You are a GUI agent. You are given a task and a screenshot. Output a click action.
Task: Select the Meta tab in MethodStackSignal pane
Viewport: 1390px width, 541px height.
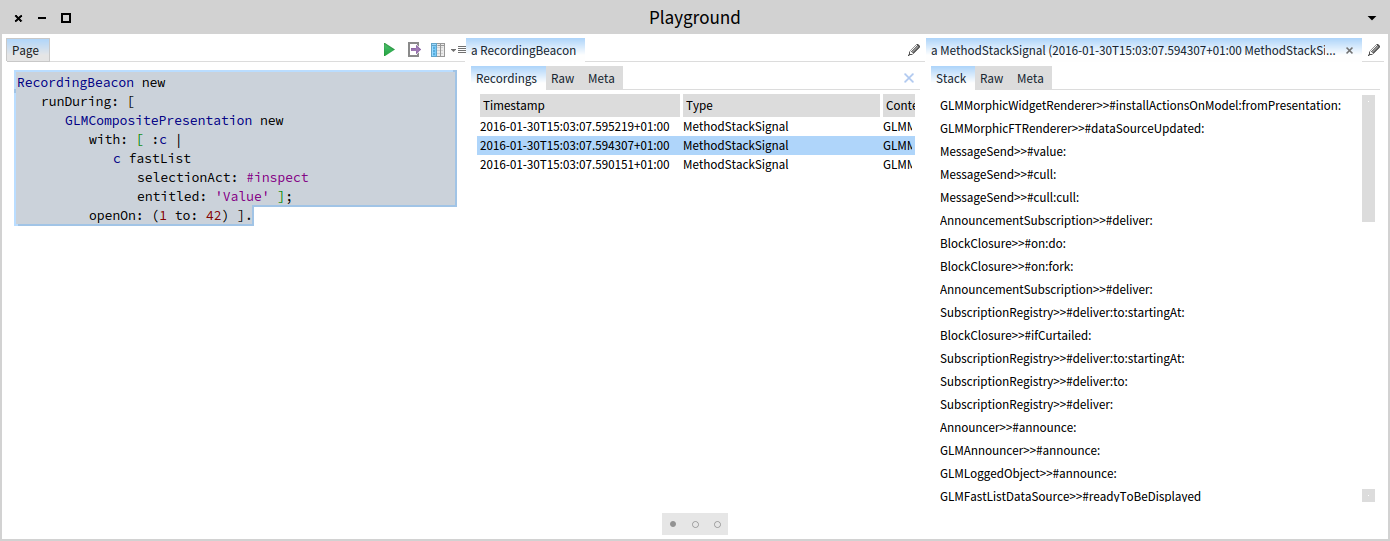coord(1030,78)
